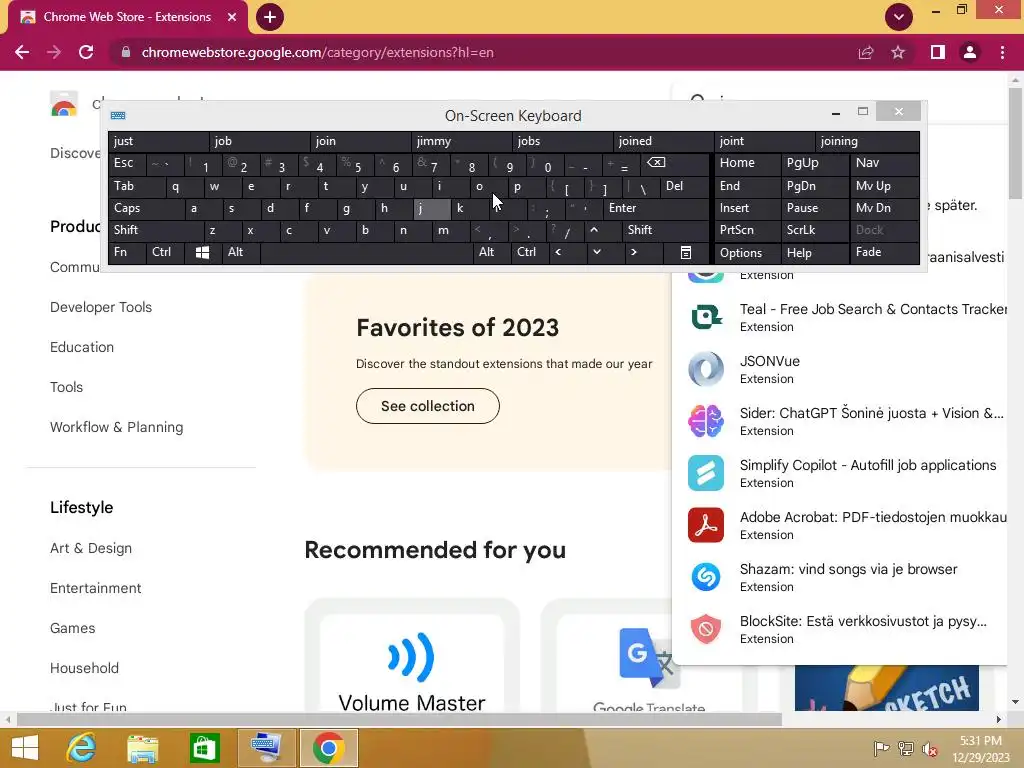This screenshot has height=768, width=1024.
Task: Click the Enter key on the keyboard
Action: (x=656, y=208)
